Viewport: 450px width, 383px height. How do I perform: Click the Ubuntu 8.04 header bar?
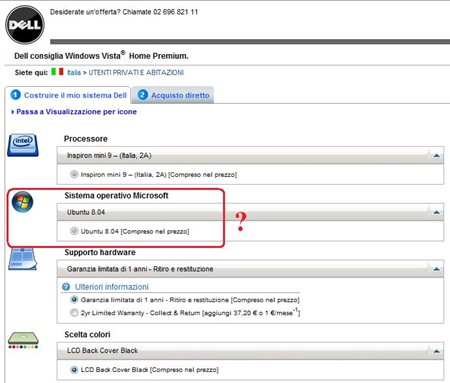point(250,212)
